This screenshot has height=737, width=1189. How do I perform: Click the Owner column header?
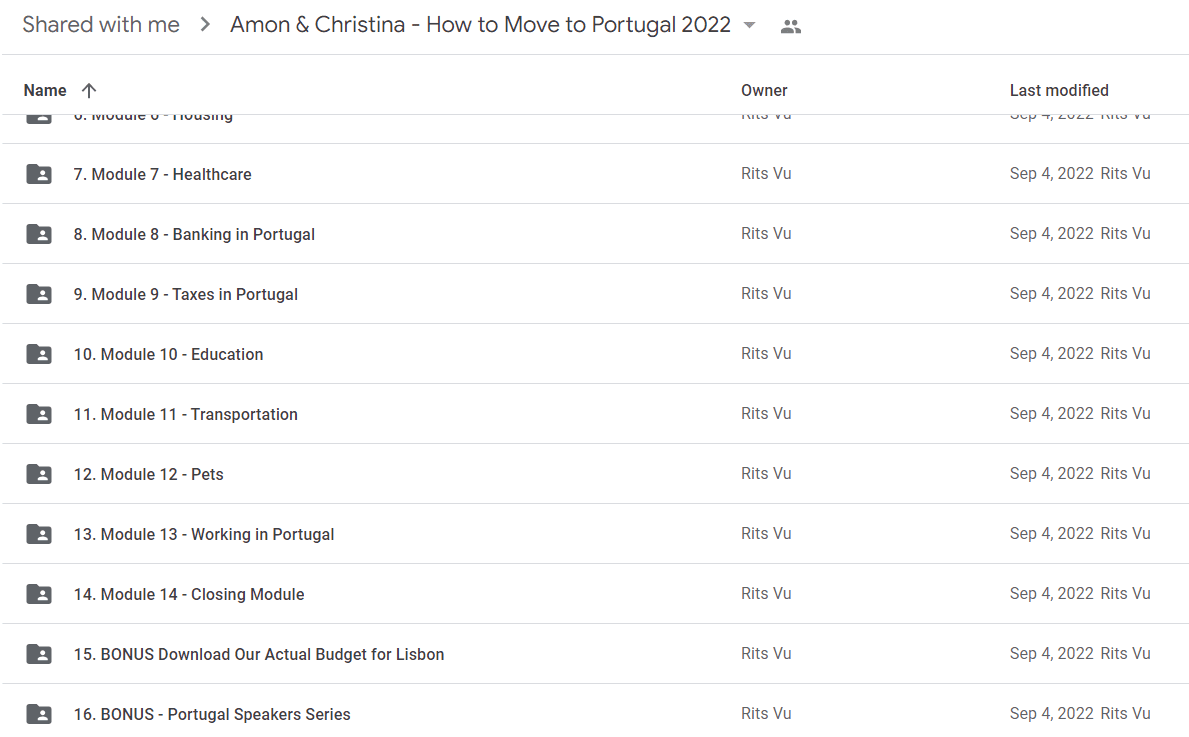(764, 91)
